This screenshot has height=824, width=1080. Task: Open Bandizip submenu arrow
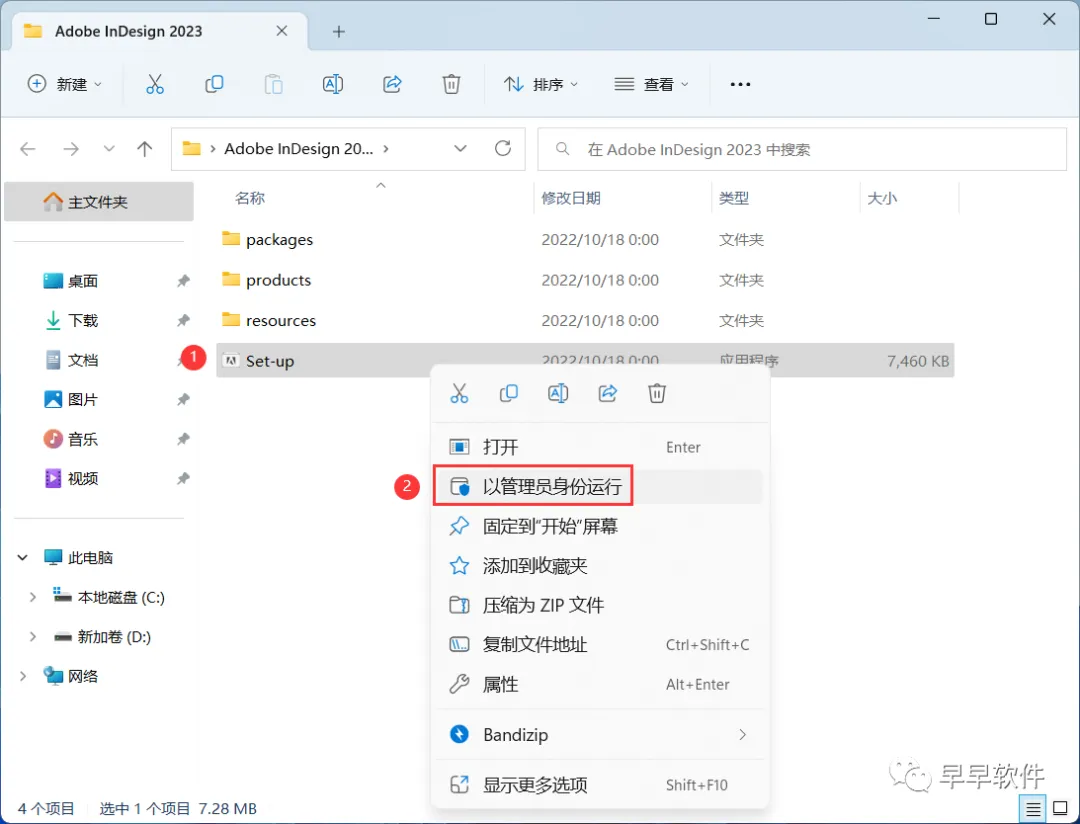pos(742,734)
